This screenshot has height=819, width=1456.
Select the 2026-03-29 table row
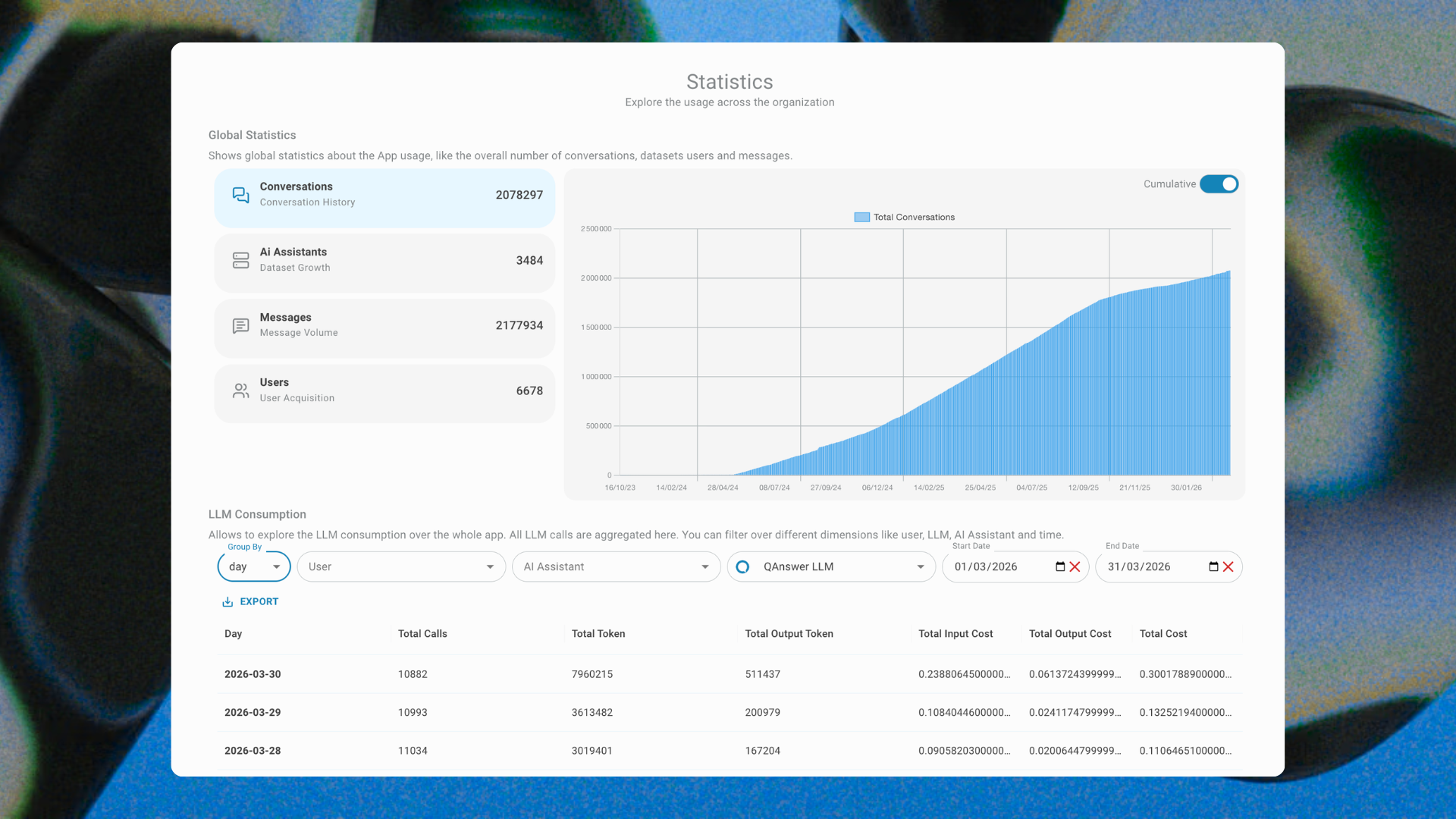click(728, 713)
